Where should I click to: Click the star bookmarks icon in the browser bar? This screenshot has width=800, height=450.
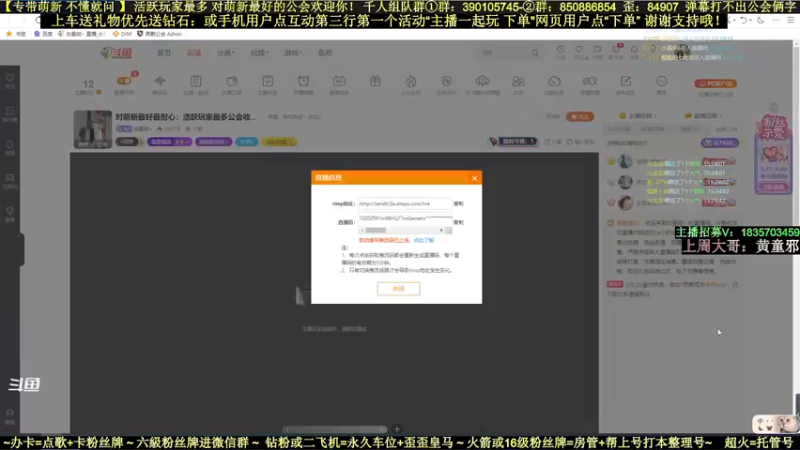click(x=9, y=34)
